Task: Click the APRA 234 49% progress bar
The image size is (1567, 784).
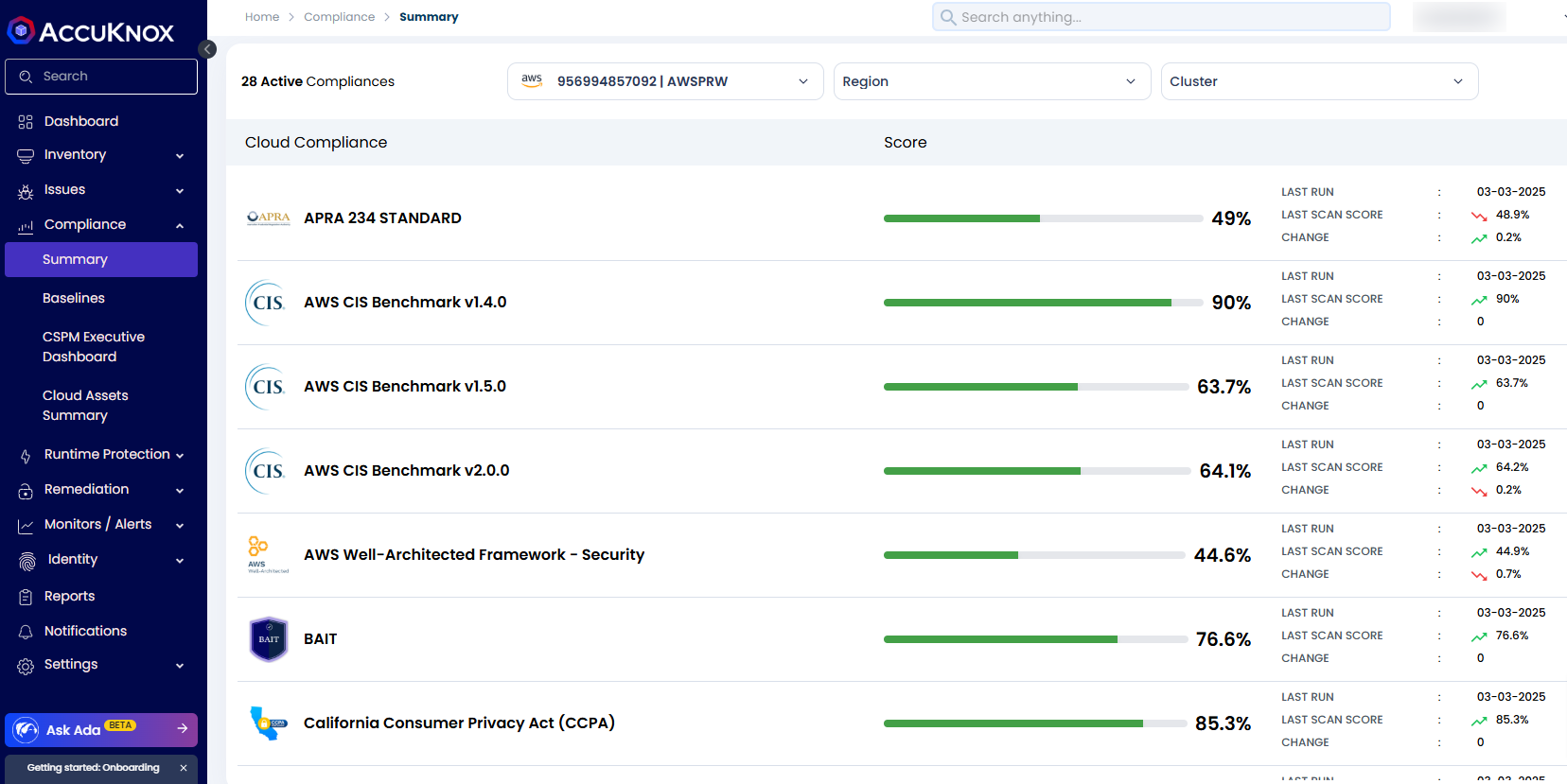Action: click(x=1043, y=218)
